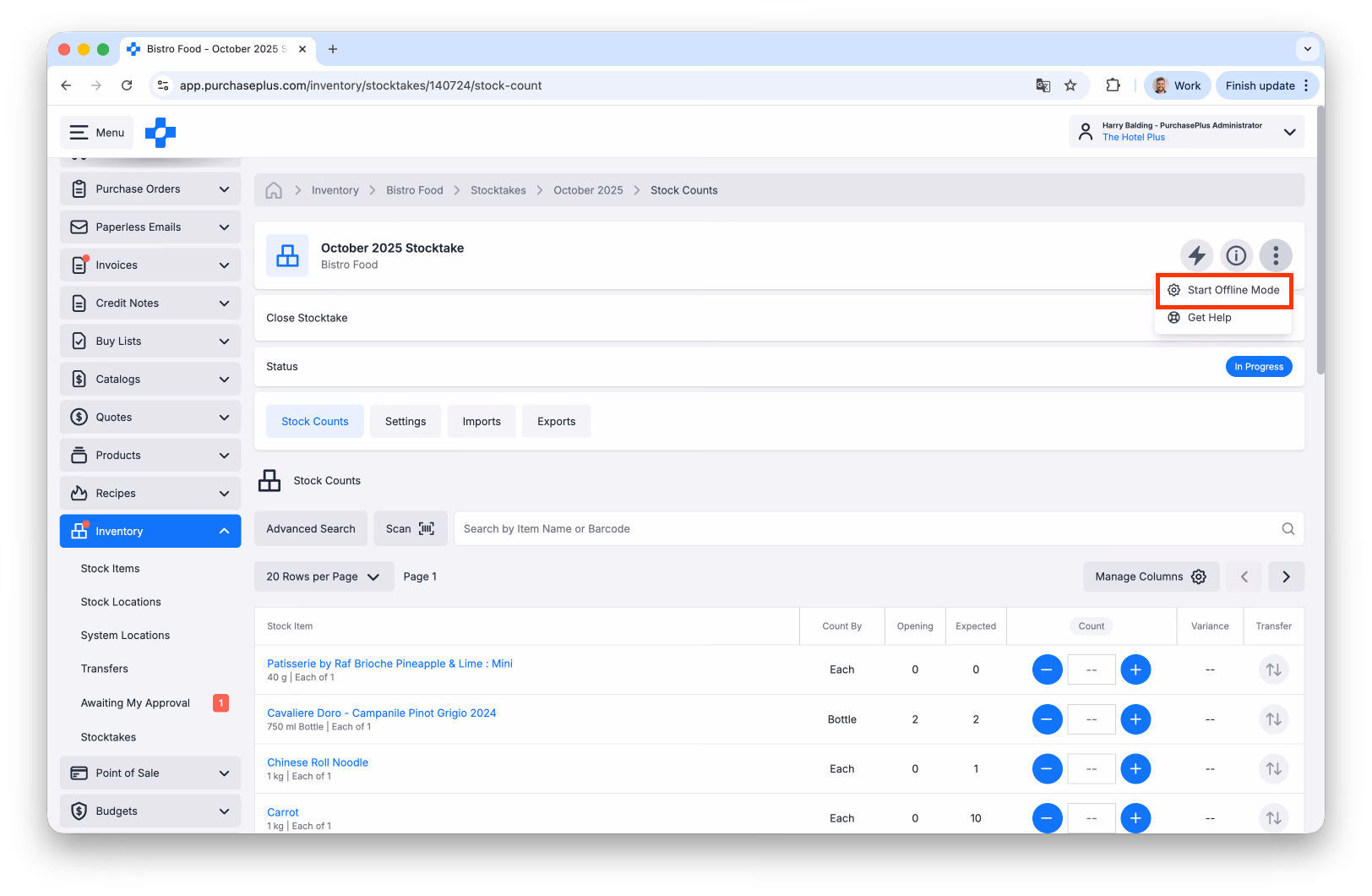Select Start Offline Mode menu entry
Viewport: 1372px width, 896px height.
pos(1224,290)
